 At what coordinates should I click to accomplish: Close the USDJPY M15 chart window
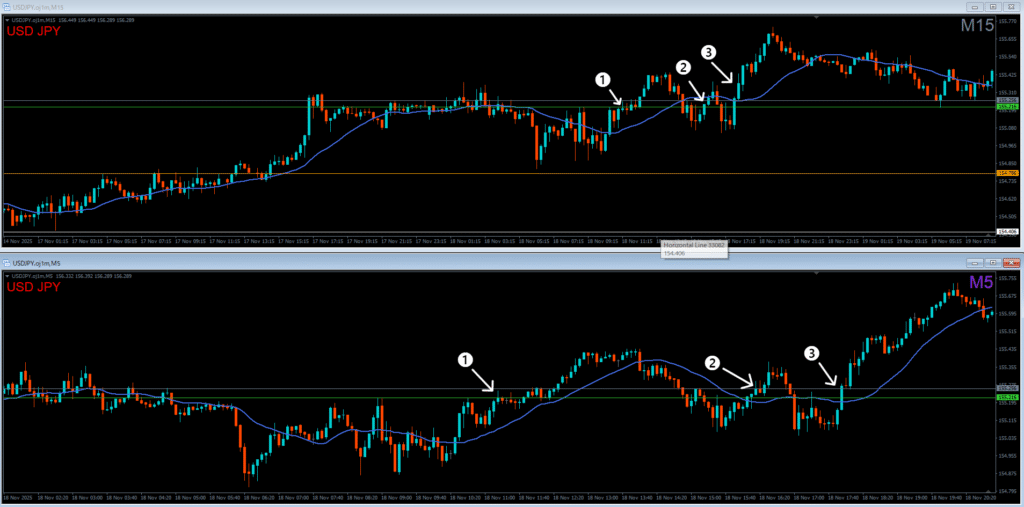click(x=1010, y=7)
